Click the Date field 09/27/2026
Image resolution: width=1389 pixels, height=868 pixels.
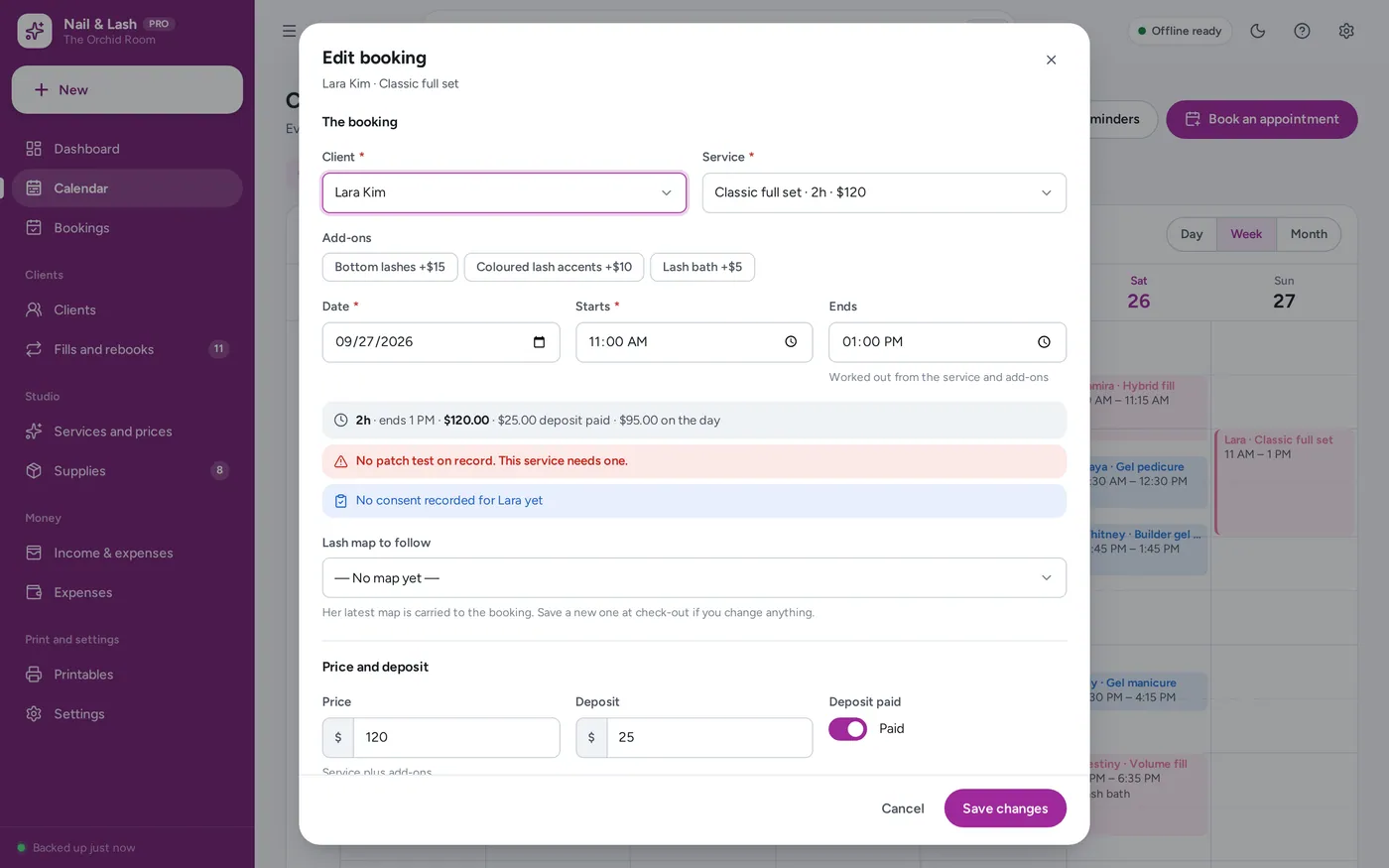coord(441,342)
